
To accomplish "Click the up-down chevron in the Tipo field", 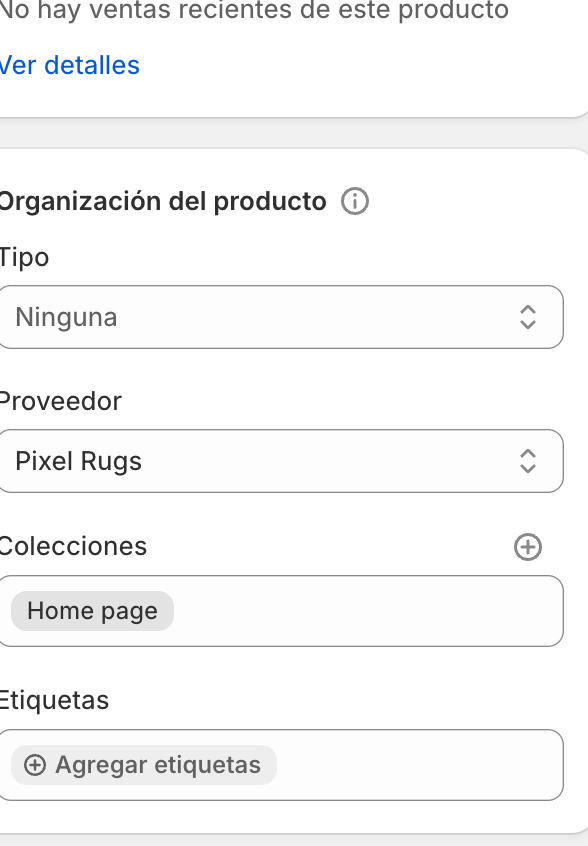I will click(x=528, y=317).
